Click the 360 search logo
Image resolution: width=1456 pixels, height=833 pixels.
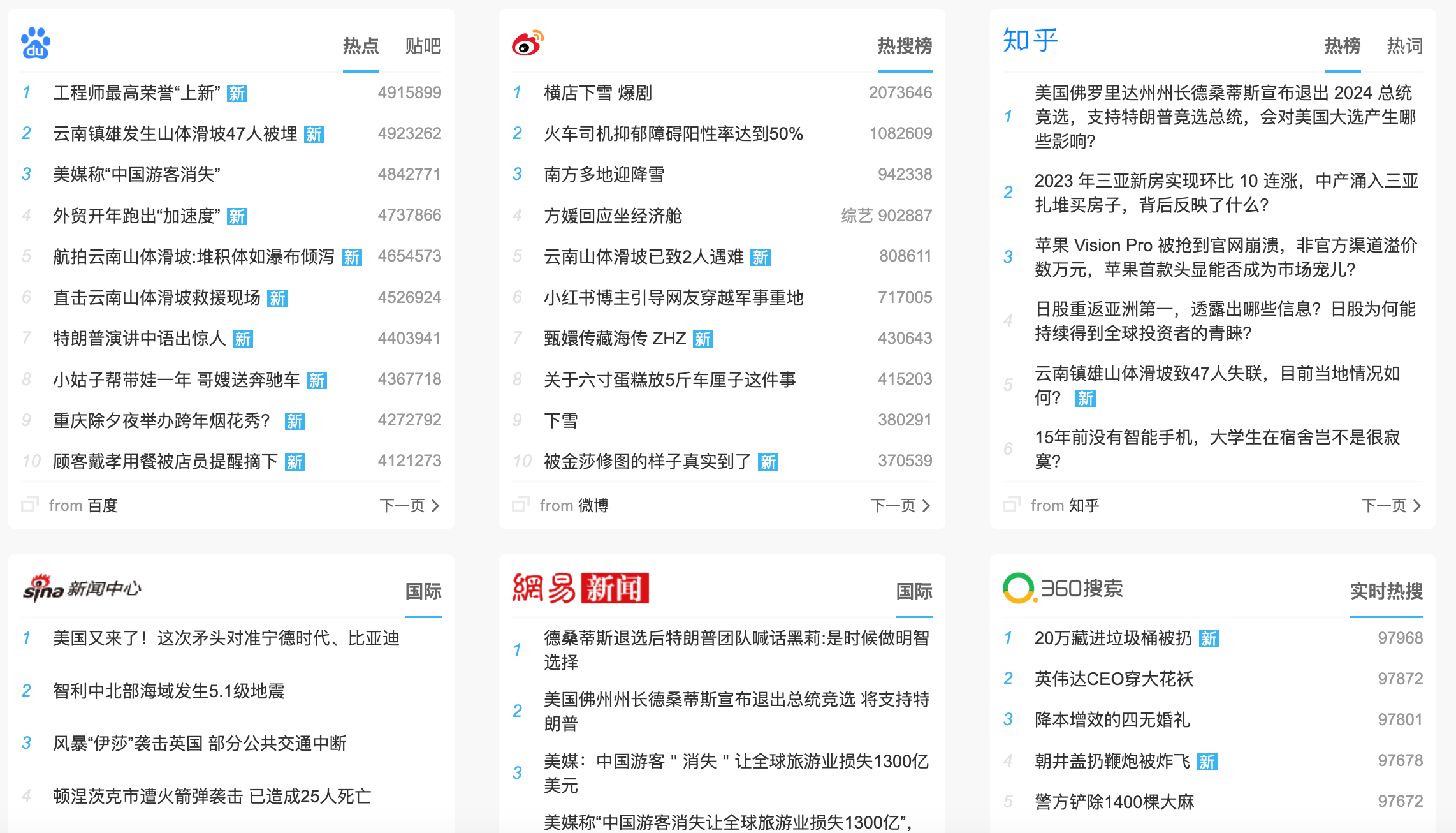[1063, 588]
